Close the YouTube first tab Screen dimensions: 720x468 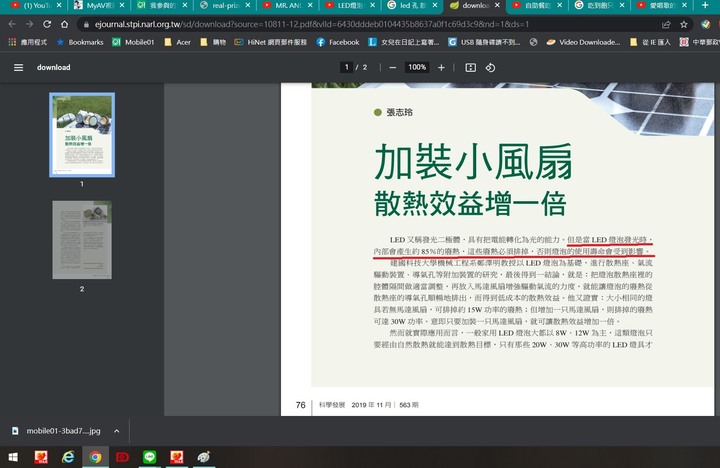click(x=59, y=5)
